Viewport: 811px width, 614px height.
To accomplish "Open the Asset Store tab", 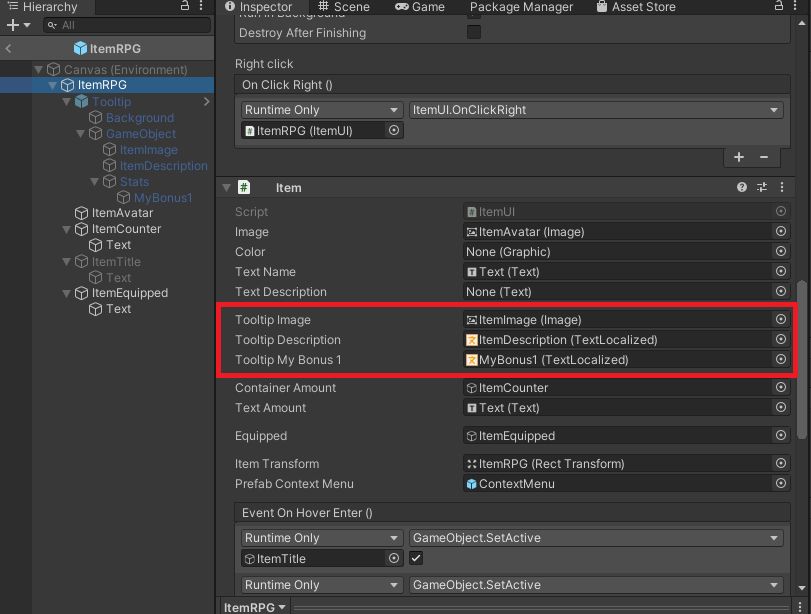I will [636, 7].
